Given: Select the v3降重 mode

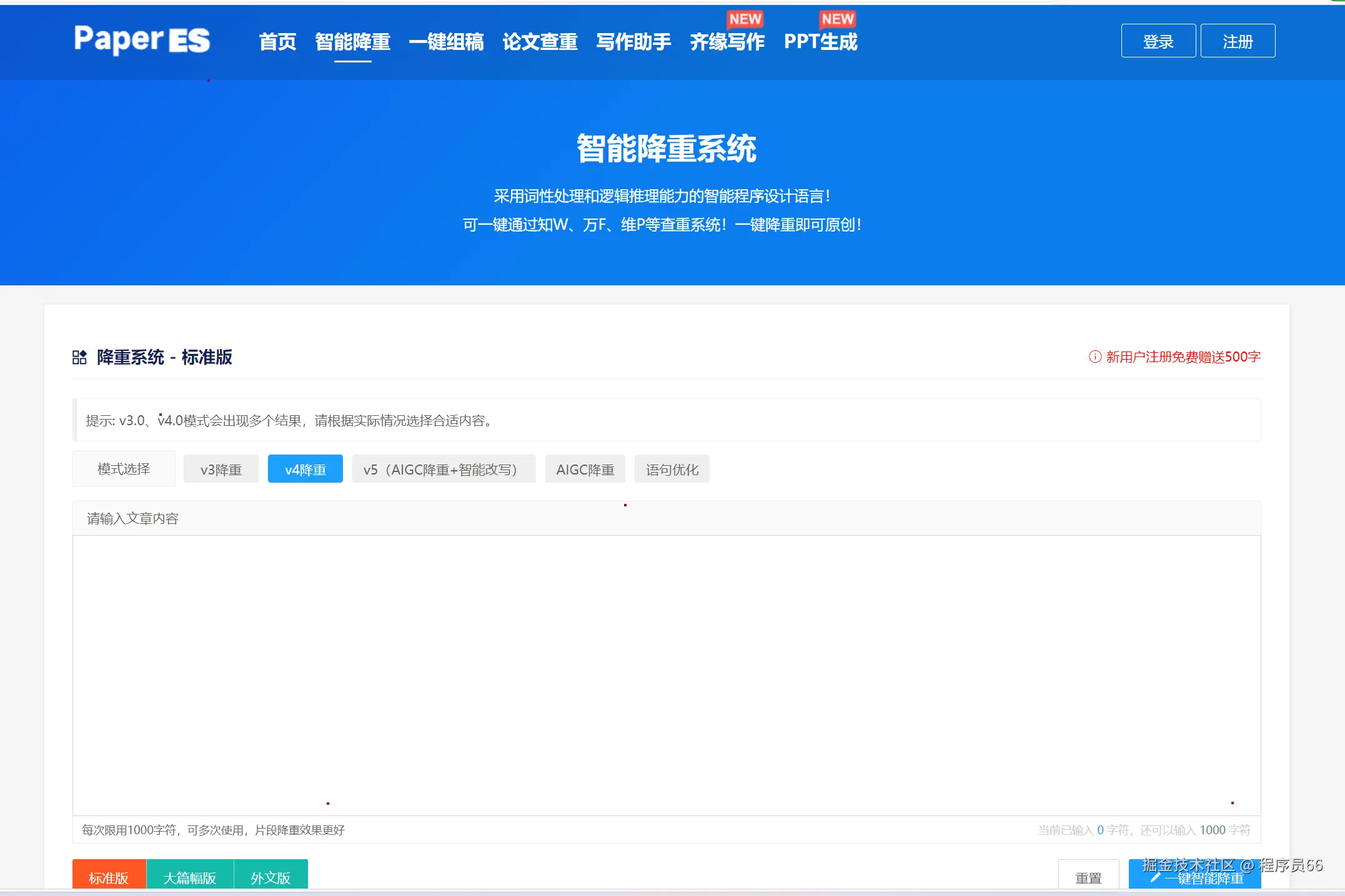Looking at the screenshot, I should (x=221, y=470).
